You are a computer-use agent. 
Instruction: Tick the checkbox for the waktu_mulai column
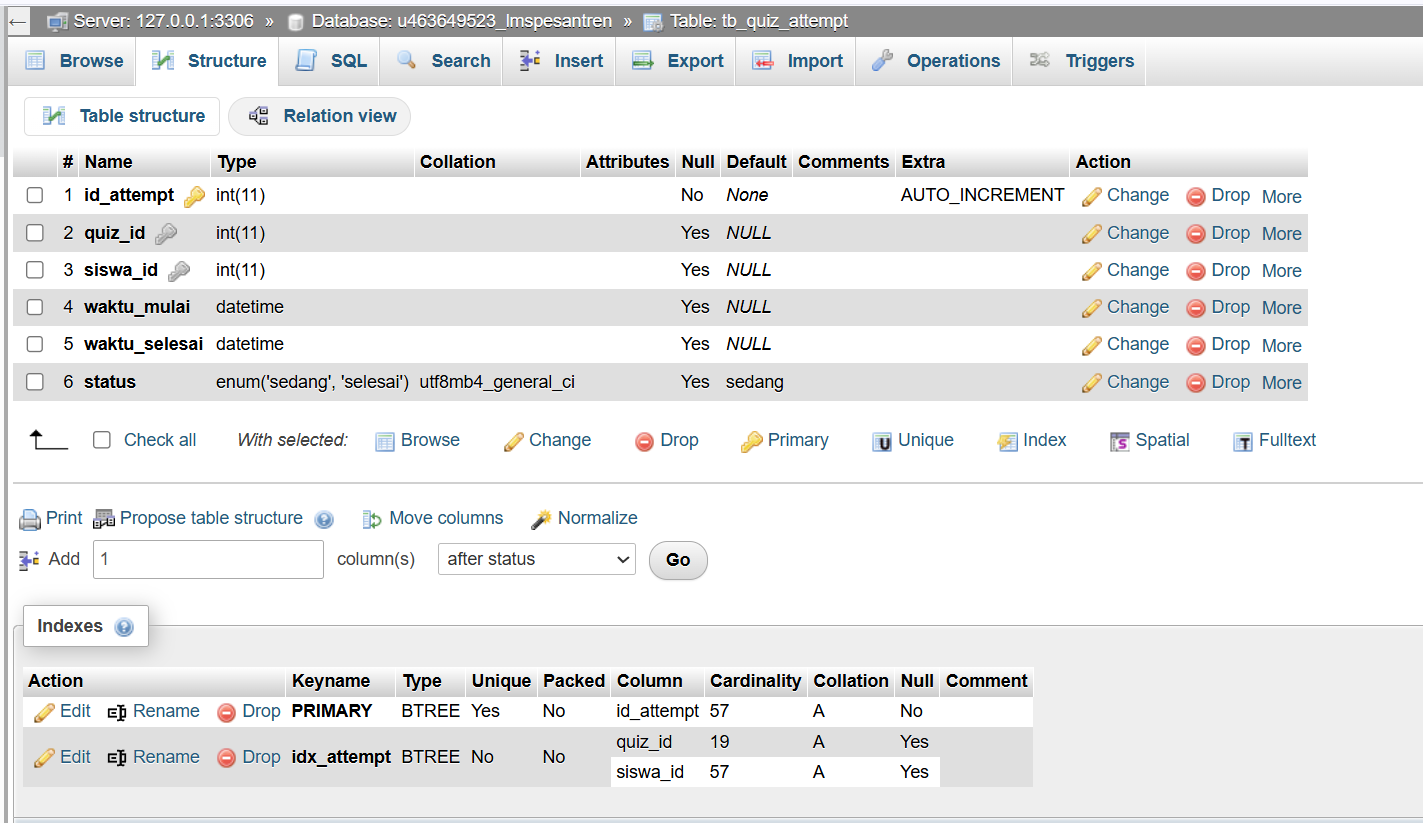pyautogui.click(x=35, y=307)
